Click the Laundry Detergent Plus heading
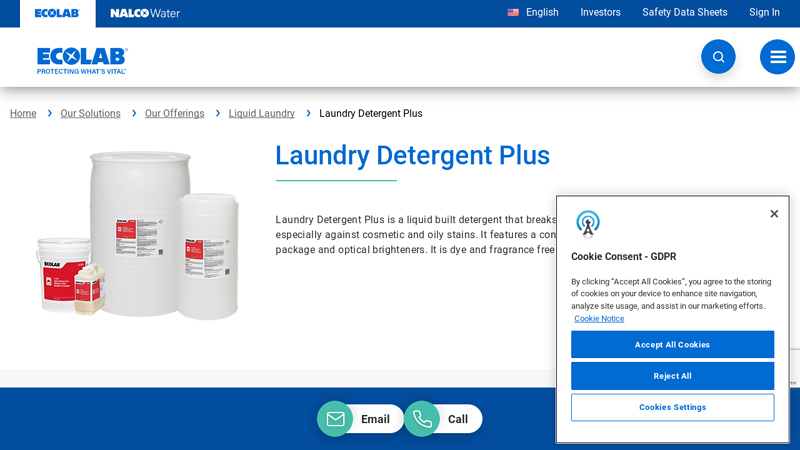 click(x=412, y=156)
